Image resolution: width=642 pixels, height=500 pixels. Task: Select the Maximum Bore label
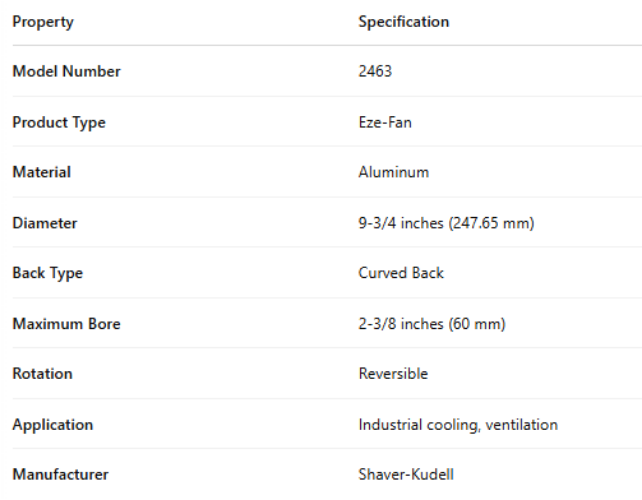click(66, 324)
